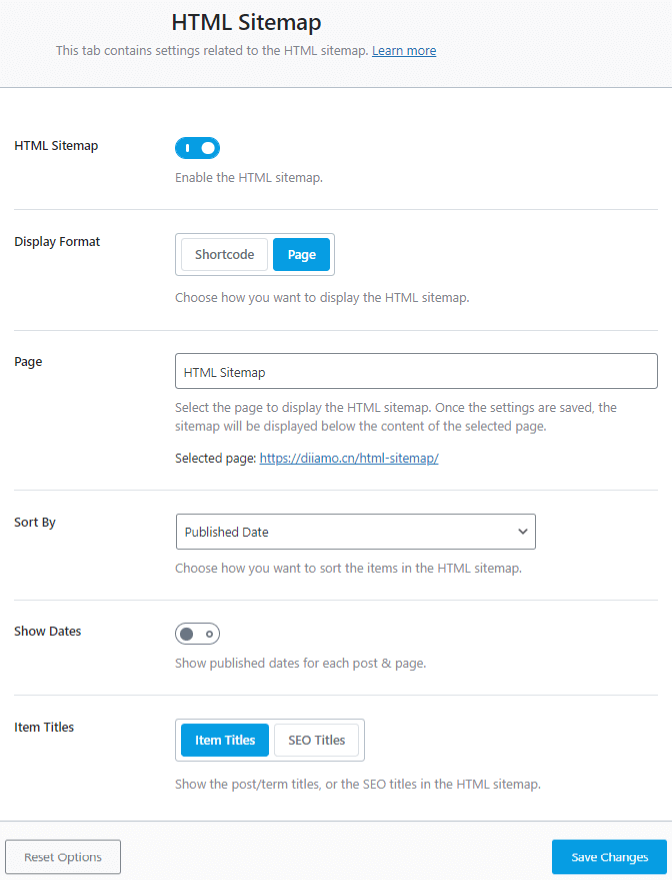
Task: Click the Sort By setting label
Action: (x=35, y=522)
